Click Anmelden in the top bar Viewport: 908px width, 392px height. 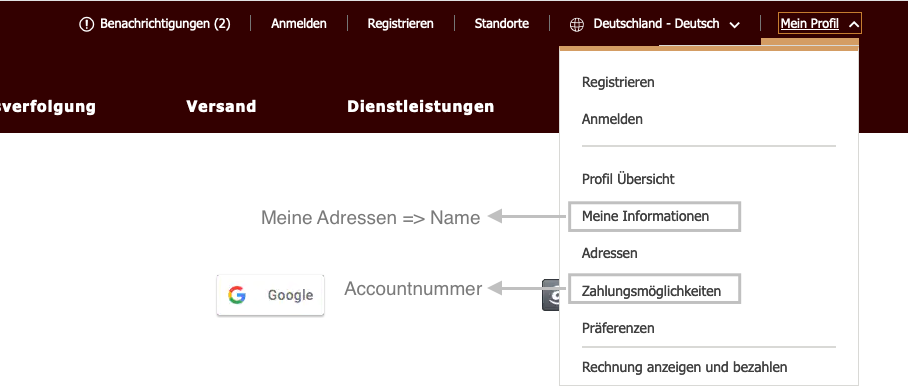coord(299,24)
